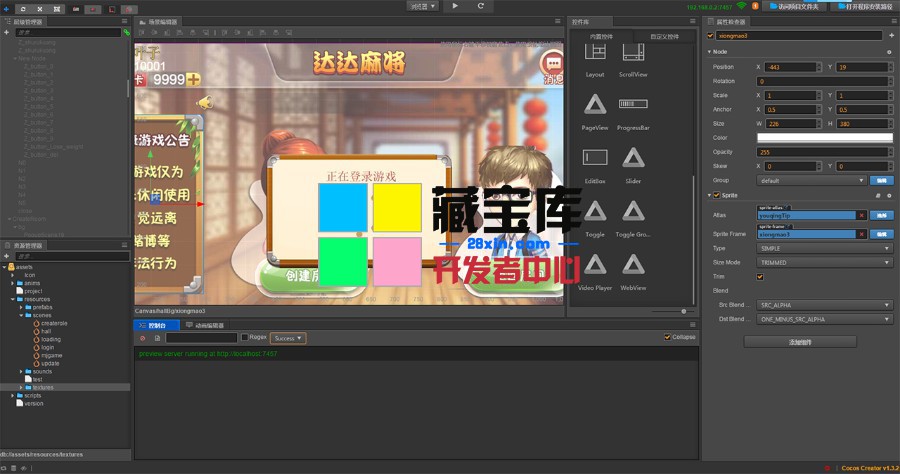The height and width of the screenshot is (474, 900).
Task: Select the rotate transform tool in top toolbar
Action: pyautogui.click(x=23, y=9)
